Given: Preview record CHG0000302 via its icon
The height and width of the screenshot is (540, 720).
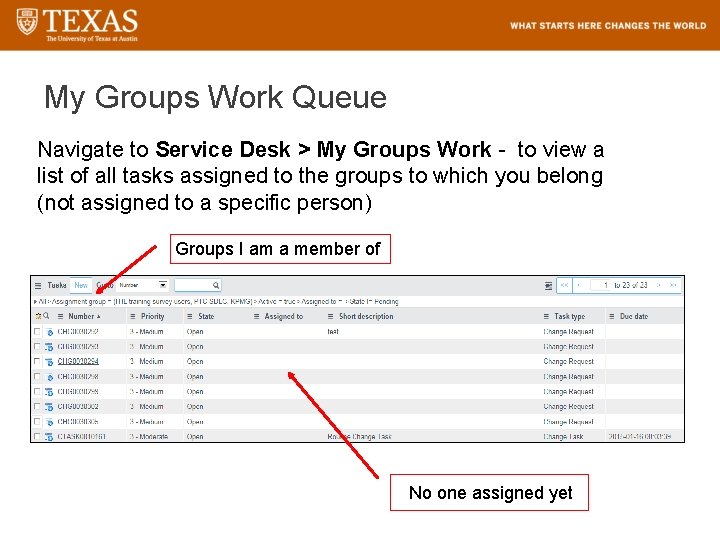Looking at the screenshot, I should [x=49, y=407].
